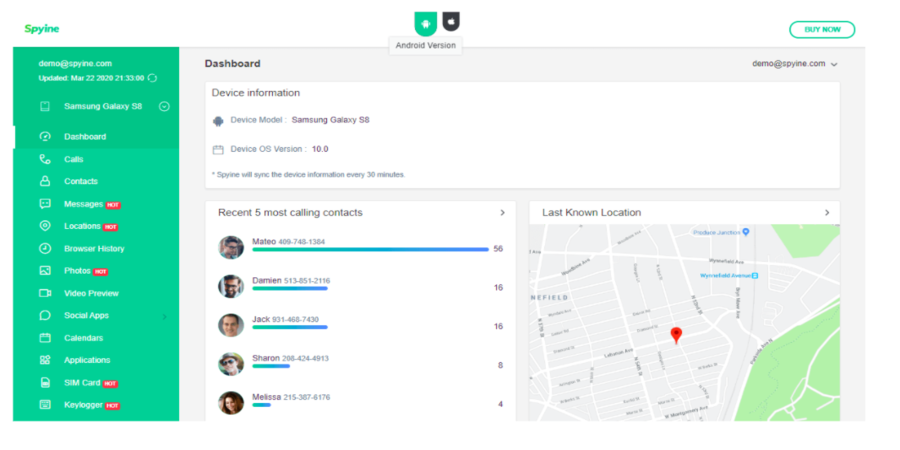This screenshot has height=450, width=900.
Task: Click Damien's call count bar
Action: 290,288
